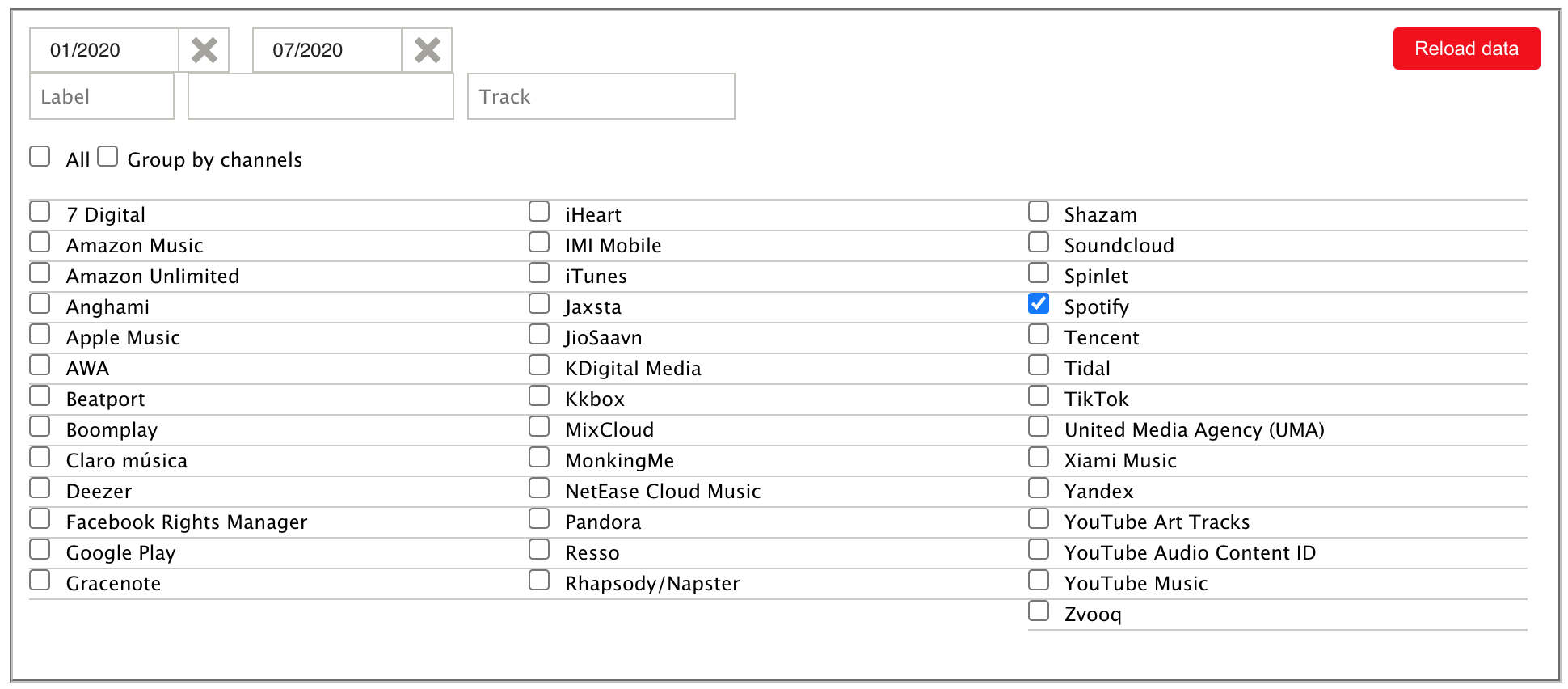Viewport: 1568px width, 689px height.
Task: Select the IMI Mobile checkbox
Action: click(x=539, y=242)
